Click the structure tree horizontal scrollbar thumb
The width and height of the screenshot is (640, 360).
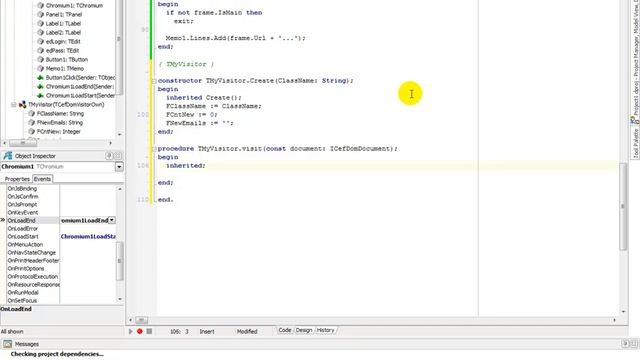pyautogui.click(x=23, y=143)
